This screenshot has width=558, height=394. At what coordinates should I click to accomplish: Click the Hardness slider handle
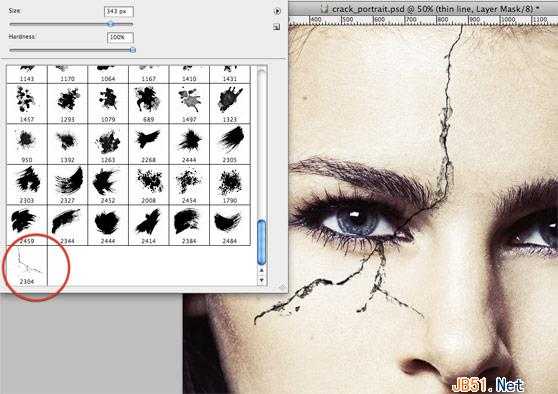tap(132, 50)
